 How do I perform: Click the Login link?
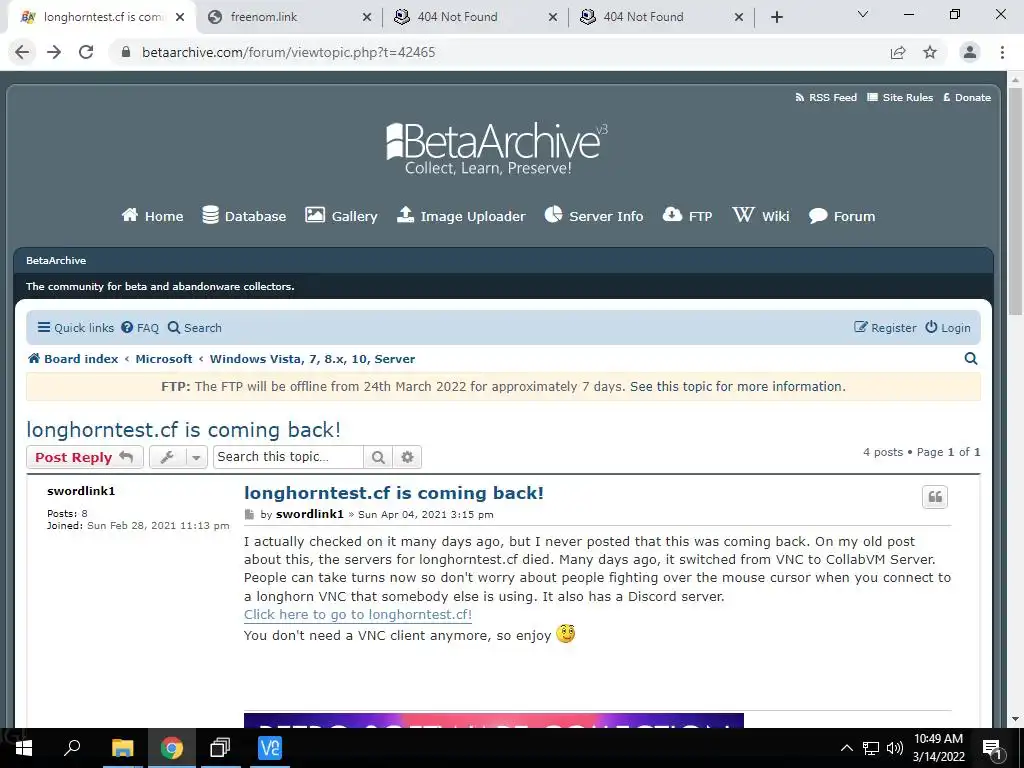tap(948, 328)
